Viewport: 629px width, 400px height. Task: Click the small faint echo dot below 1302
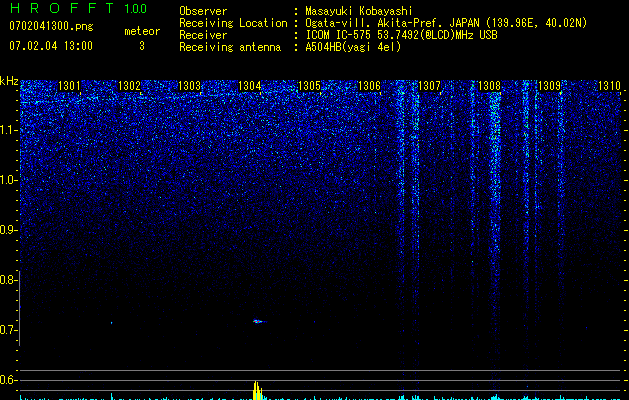[x=112, y=323]
